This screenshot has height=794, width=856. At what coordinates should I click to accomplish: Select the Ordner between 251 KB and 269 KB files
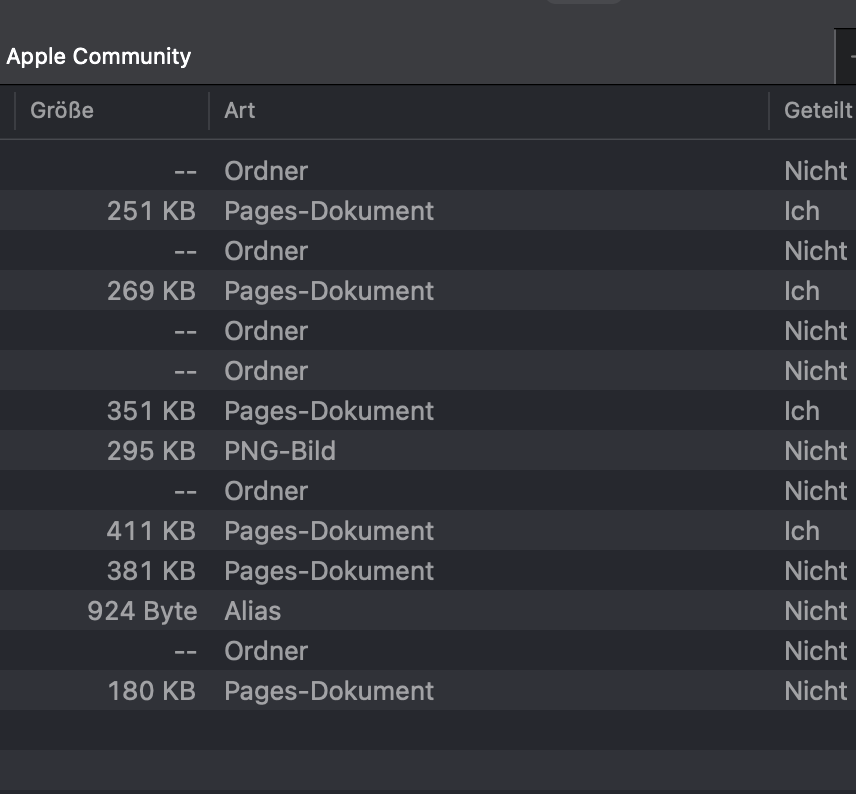(x=266, y=251)
